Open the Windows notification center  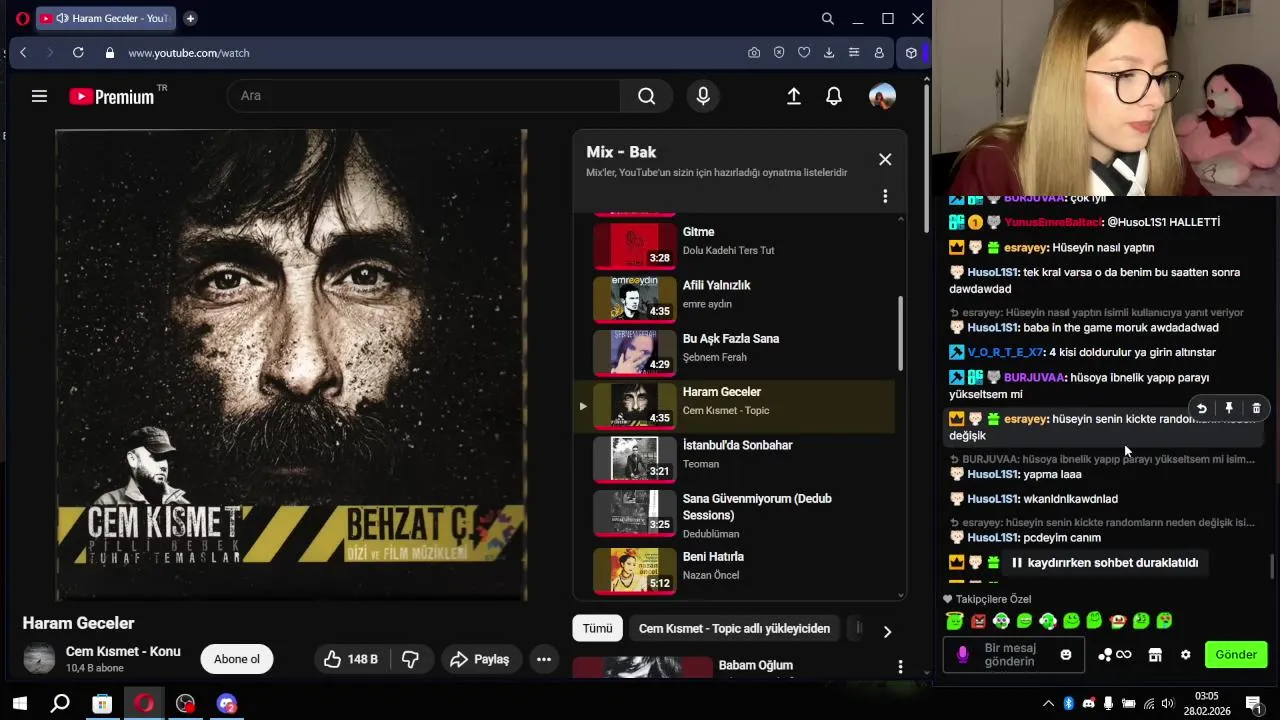click(1253, 703)
